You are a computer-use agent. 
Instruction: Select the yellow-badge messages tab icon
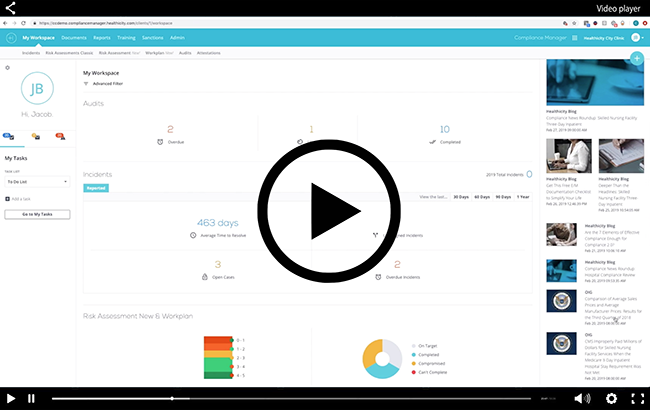pyautogui.click(x=36, y=136)
